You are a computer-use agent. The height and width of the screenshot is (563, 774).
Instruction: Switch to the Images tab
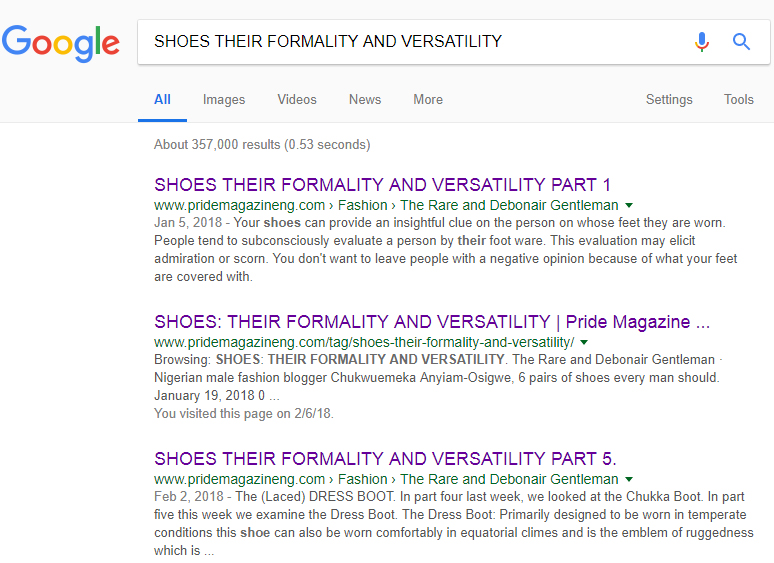(x=224, y=99)
